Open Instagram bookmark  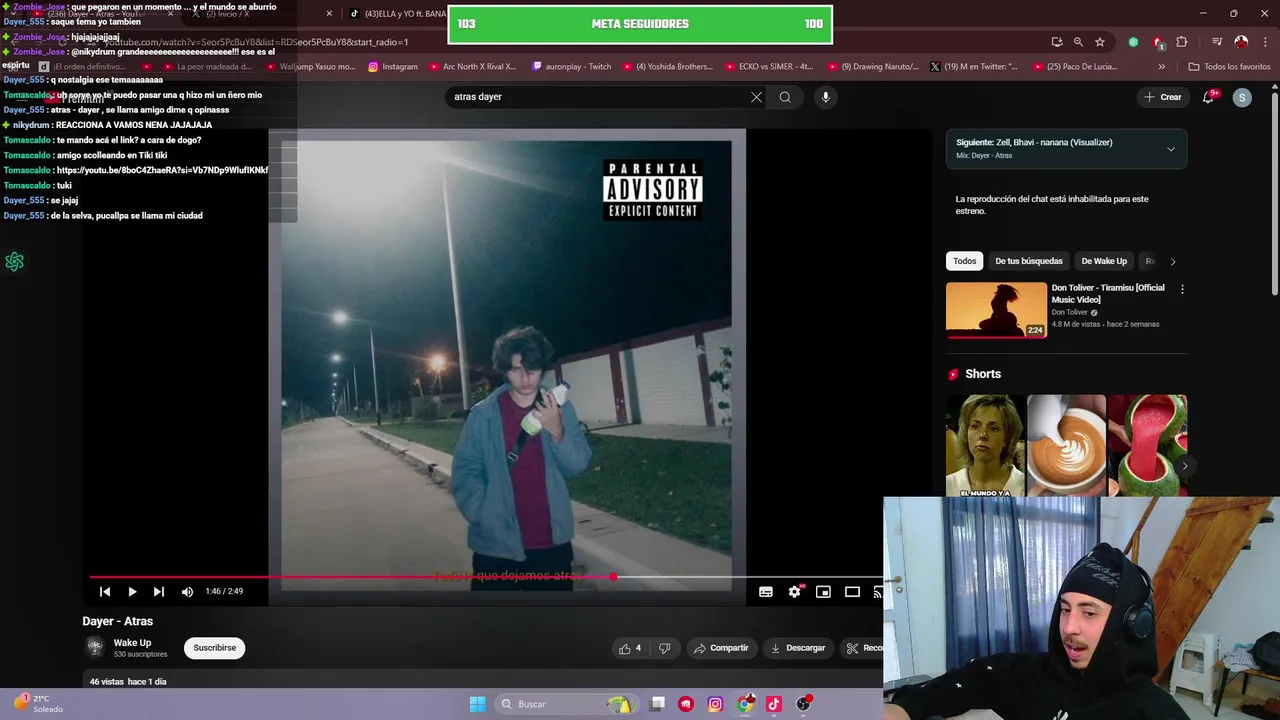pyautogui.click(x=393, y=67)
